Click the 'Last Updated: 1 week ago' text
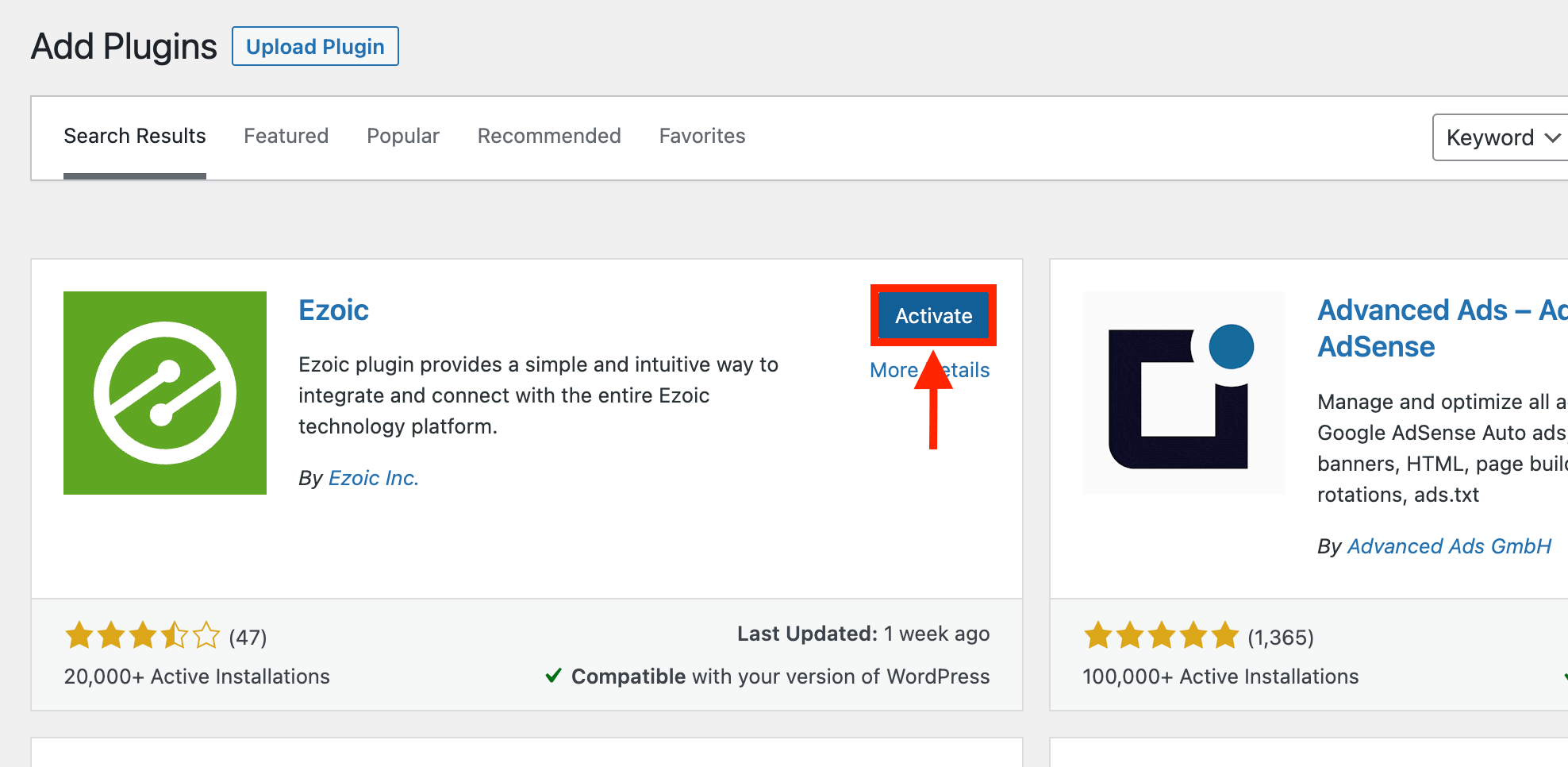The image size is (1568, 767). pos(863,634)
